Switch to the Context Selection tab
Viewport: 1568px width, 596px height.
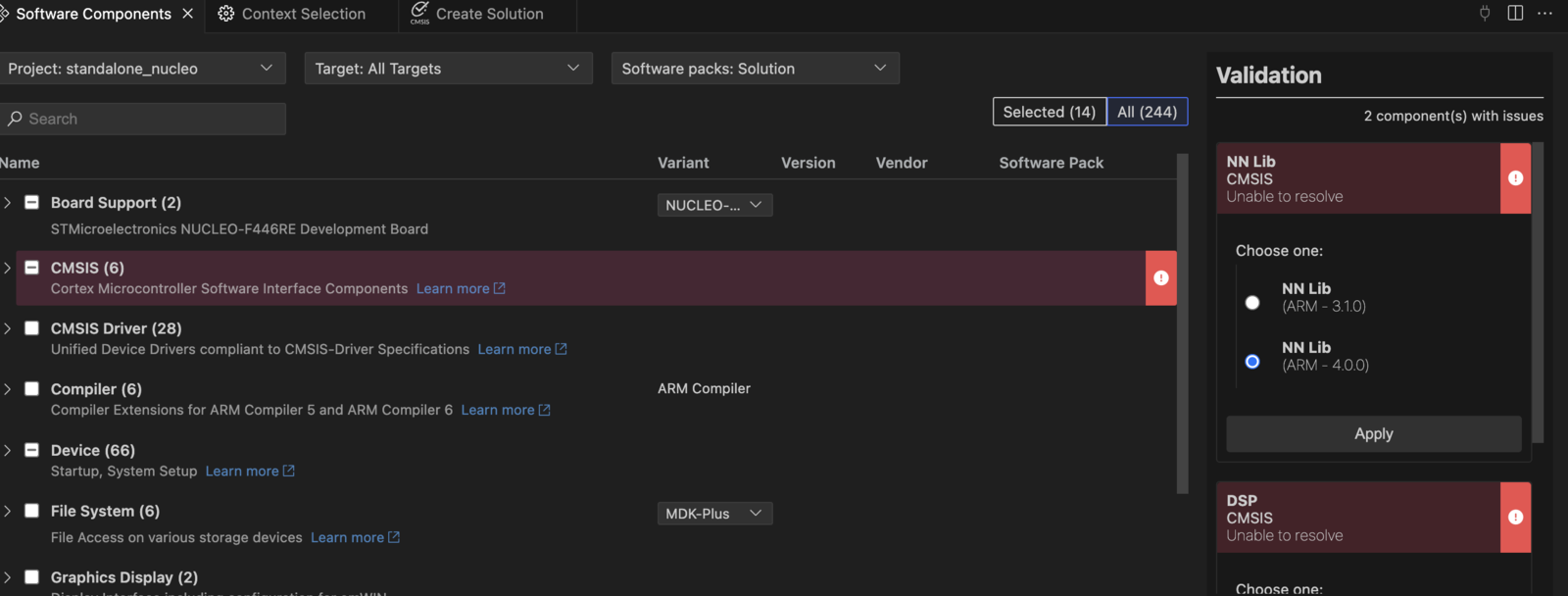[x=302, y=14]
